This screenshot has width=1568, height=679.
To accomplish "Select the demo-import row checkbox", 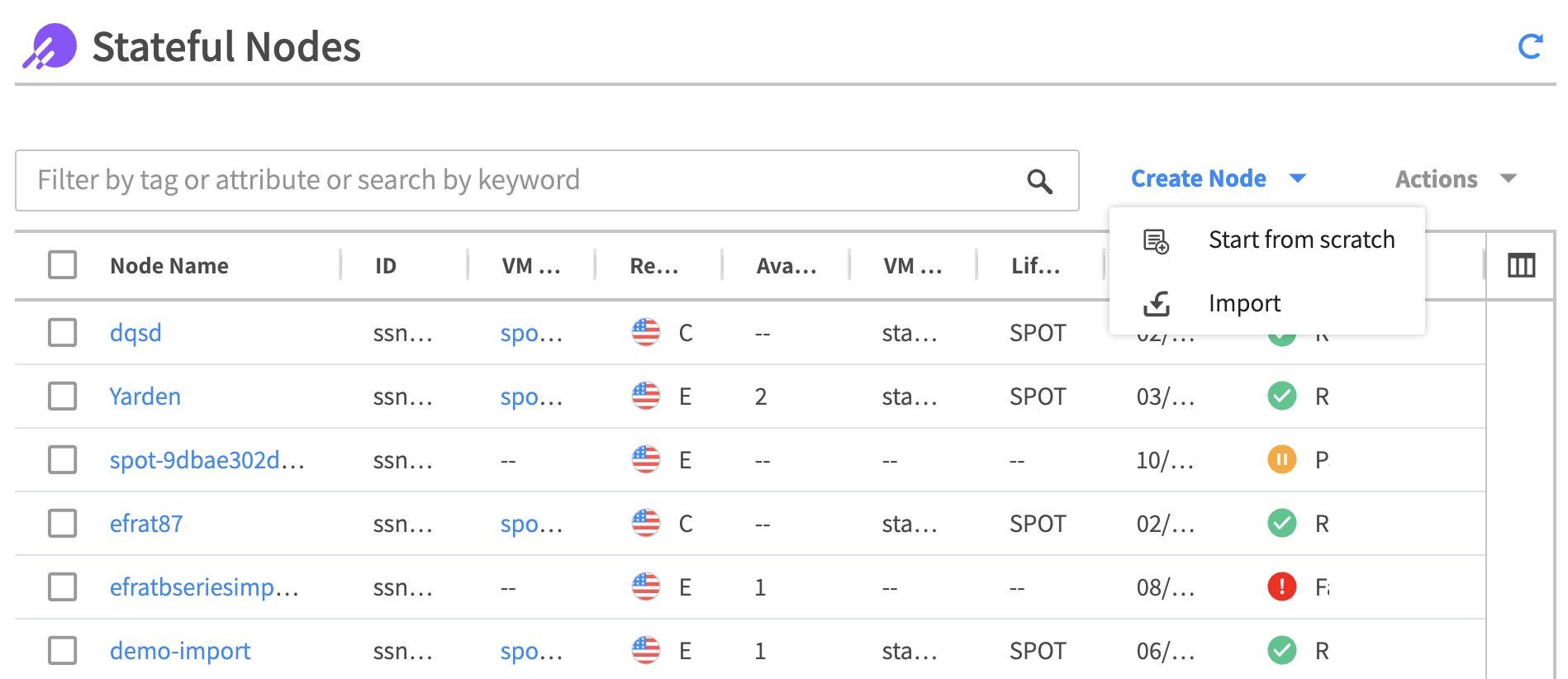I will pyautogui.click(x=63, y=651).
